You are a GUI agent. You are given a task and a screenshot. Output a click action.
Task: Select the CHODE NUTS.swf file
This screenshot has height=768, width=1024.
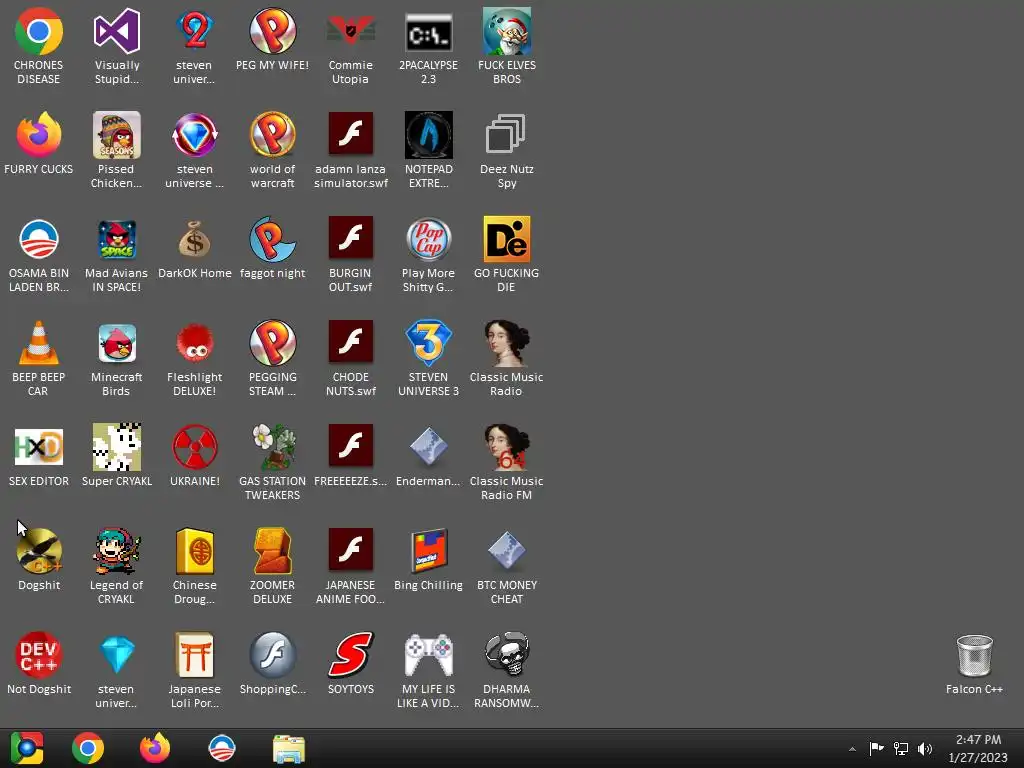pos(351,357)
